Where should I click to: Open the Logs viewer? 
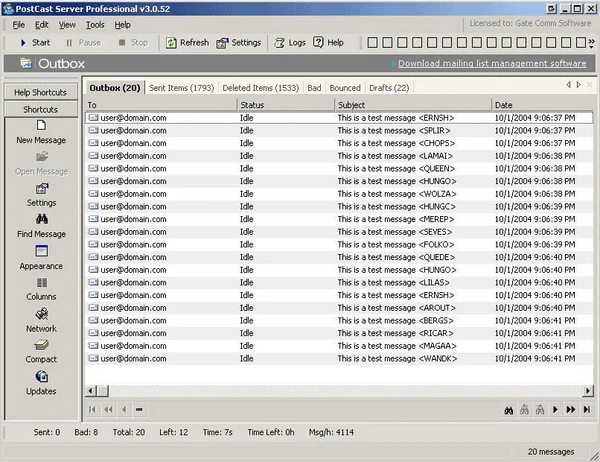pos(290,42)
